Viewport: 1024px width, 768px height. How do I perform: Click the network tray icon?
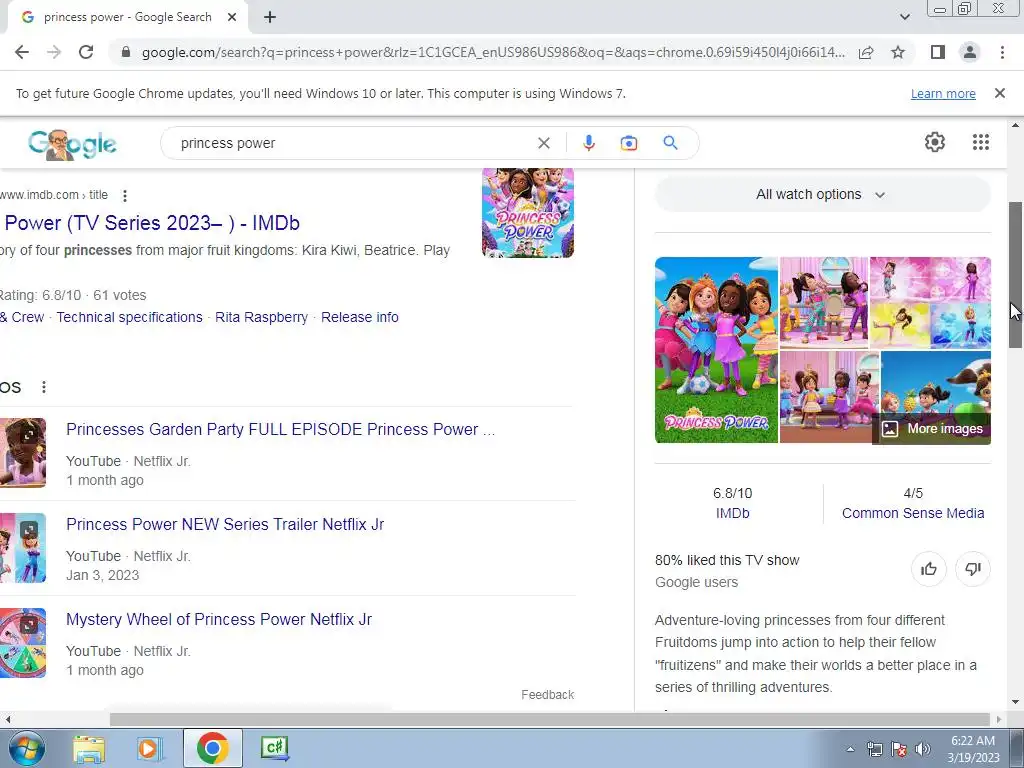pos(874,749)
